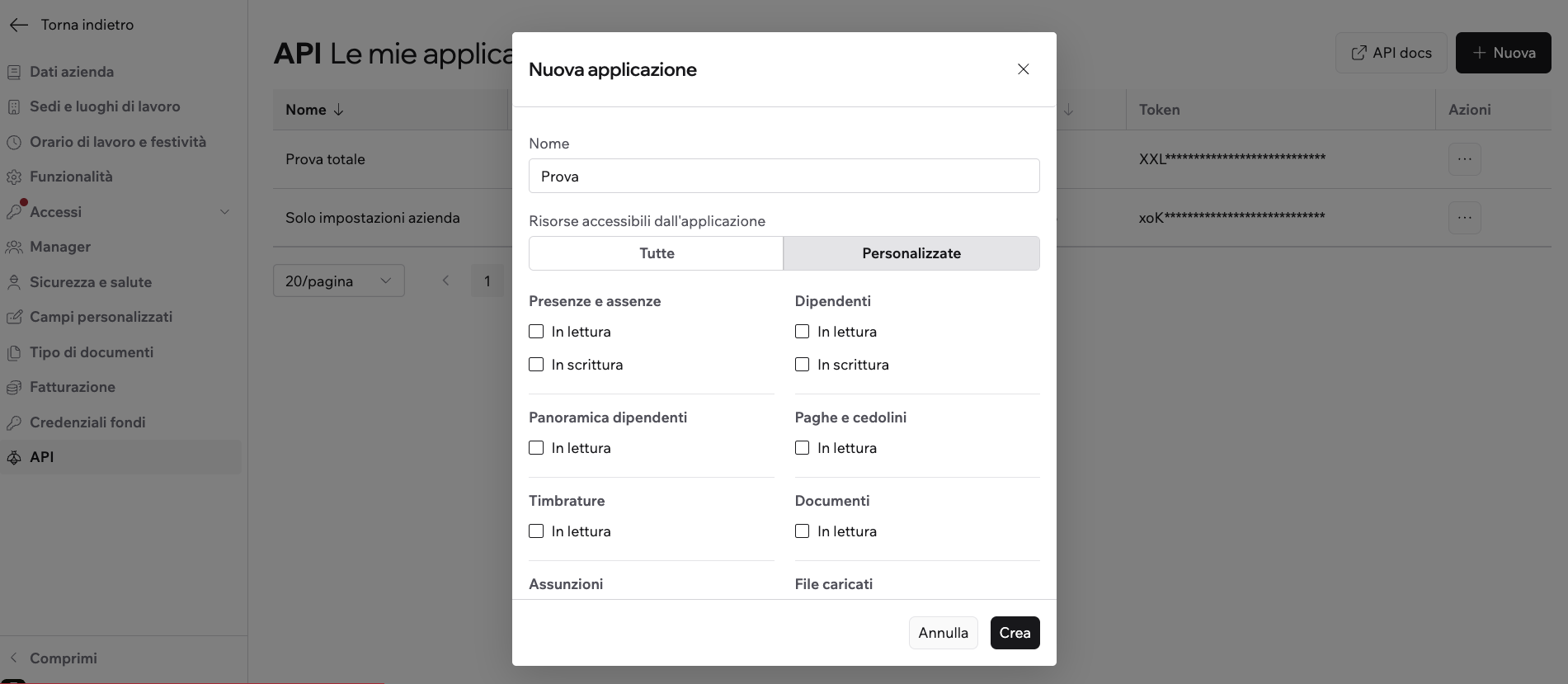
Task: Click the Sedi e luoghi di lavoro building icon
Action: pyautogui.click(x=14, y=107)
